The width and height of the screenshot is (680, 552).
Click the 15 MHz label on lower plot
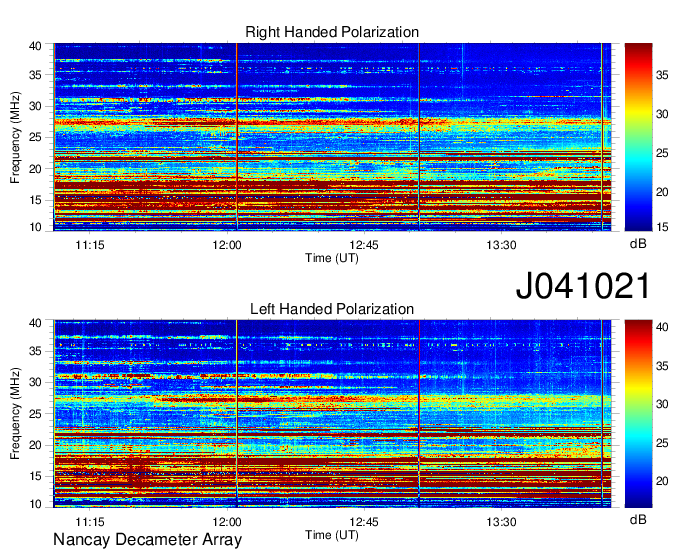point(36,476)
